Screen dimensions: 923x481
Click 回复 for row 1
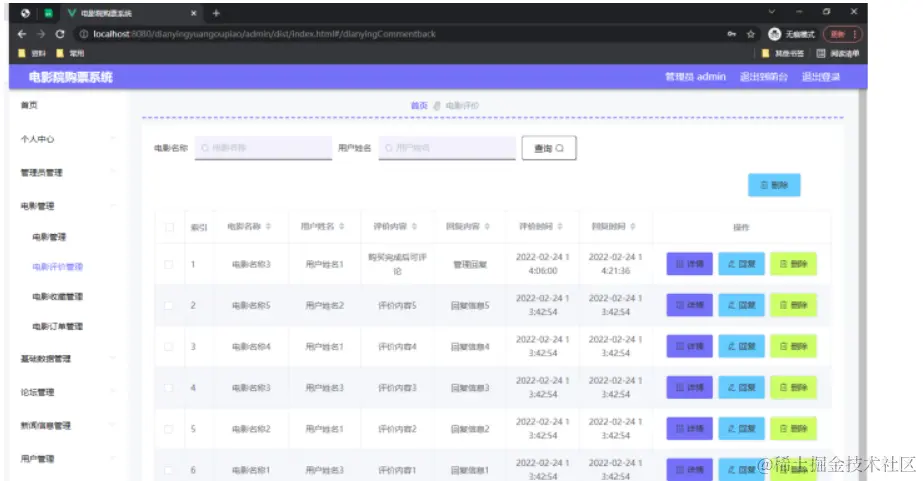pos(741,264)
